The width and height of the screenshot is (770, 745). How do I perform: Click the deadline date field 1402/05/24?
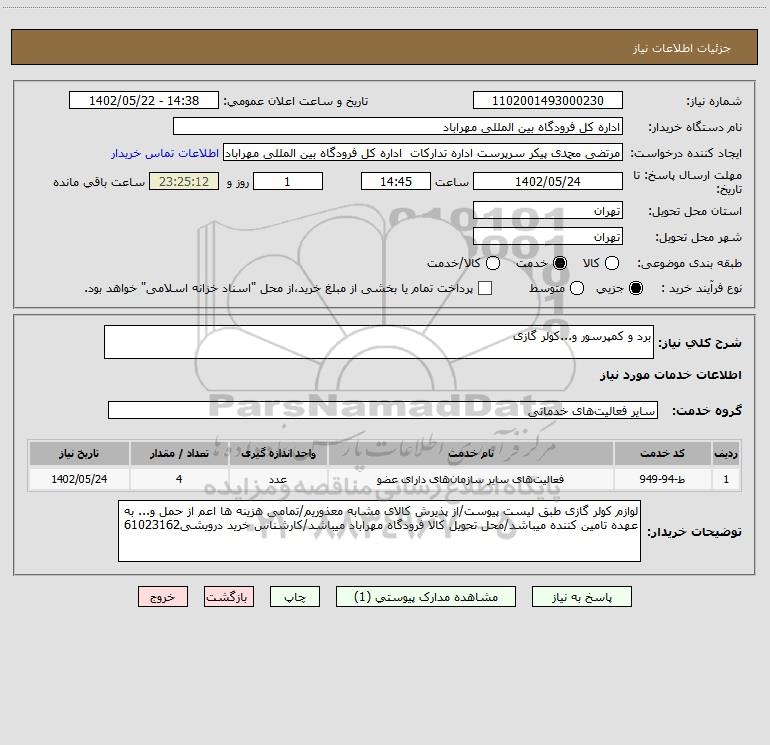[x=548, y=181]
